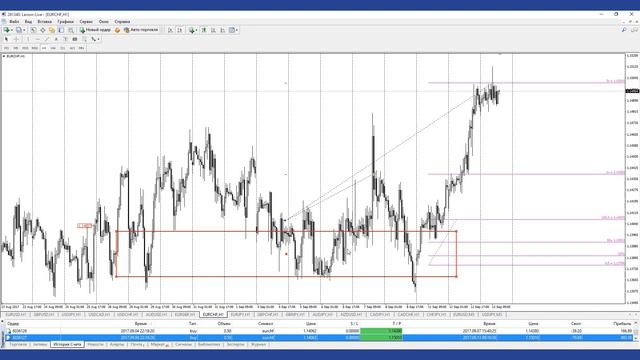The width and height of the screenshot is (640, 360).
Task: Toggle the Market Watch panel icon
Action: [33, 30]
